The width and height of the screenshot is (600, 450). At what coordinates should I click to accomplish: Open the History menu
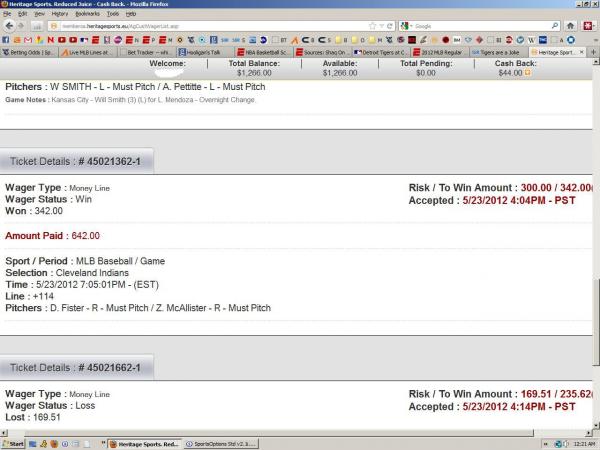click(60, 14)
